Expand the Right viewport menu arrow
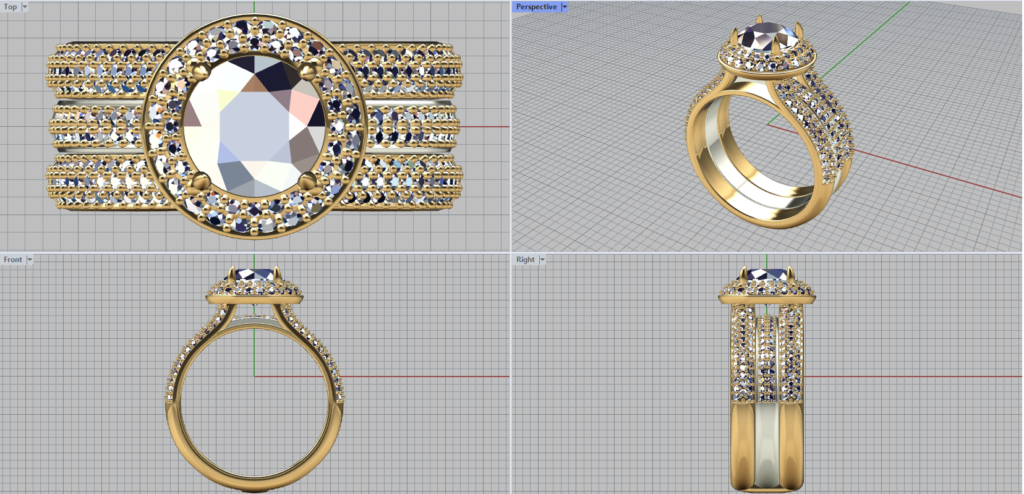Screen dimensions: 1024x494 (x=542, y=259)
